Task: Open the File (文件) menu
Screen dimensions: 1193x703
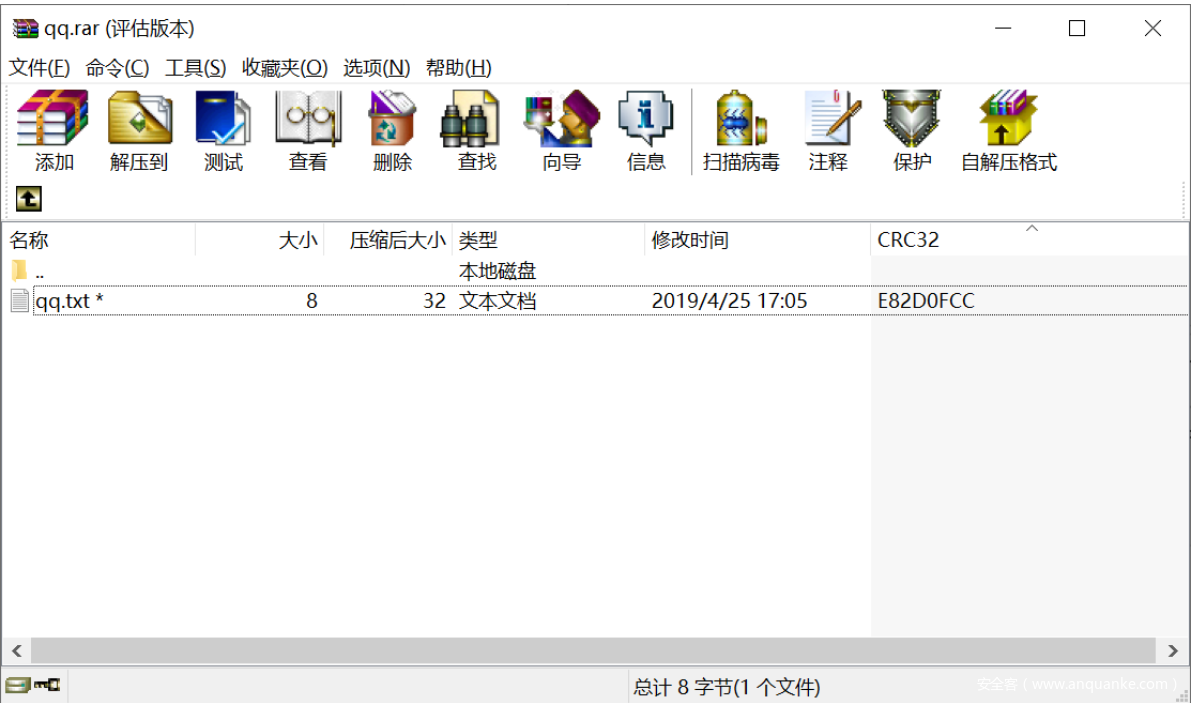Action: click(39, 68)
